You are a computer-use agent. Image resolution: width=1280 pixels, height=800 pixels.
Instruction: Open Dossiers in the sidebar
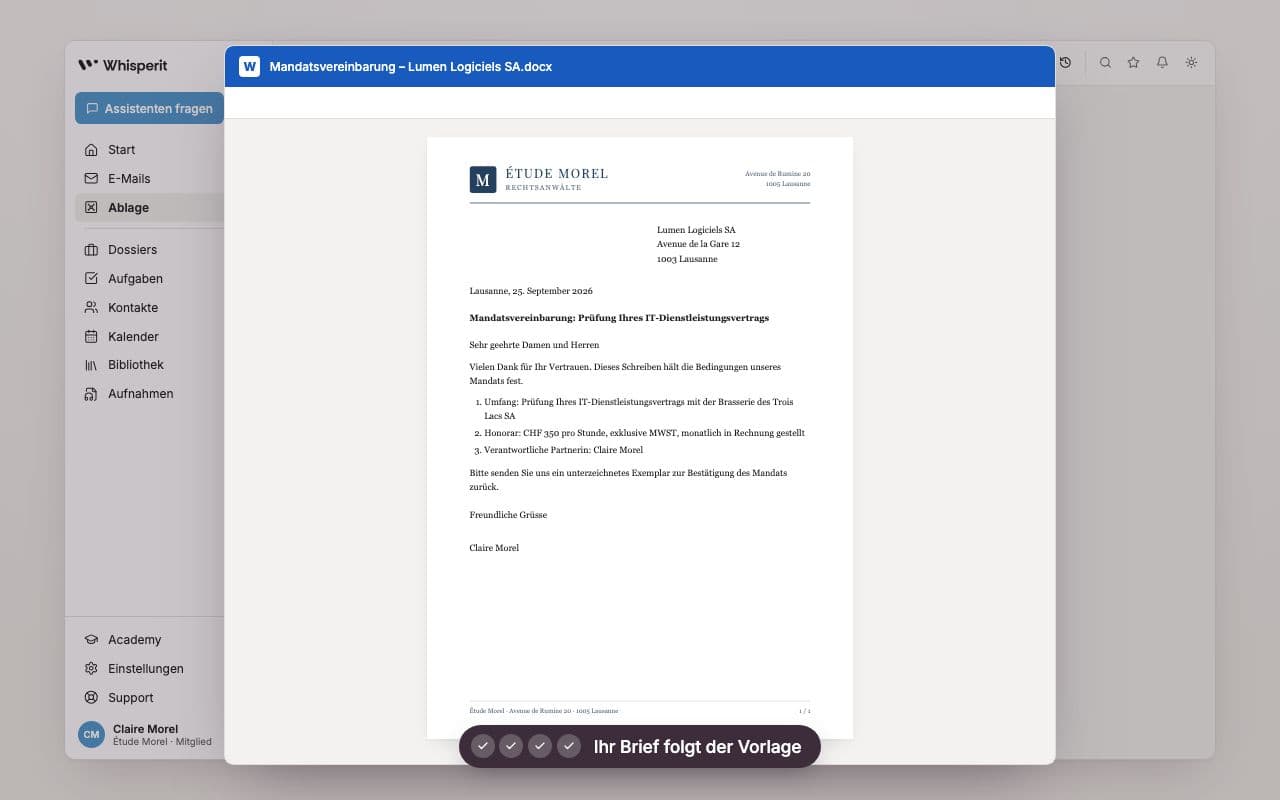(x=132, y=250)
